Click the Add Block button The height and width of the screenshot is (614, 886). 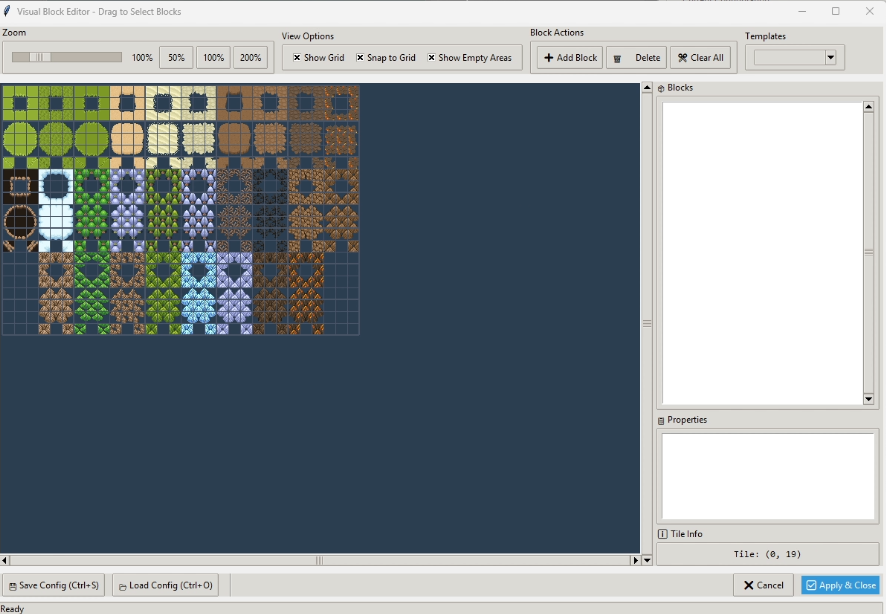pyautogui.click(x=570, y=58)
